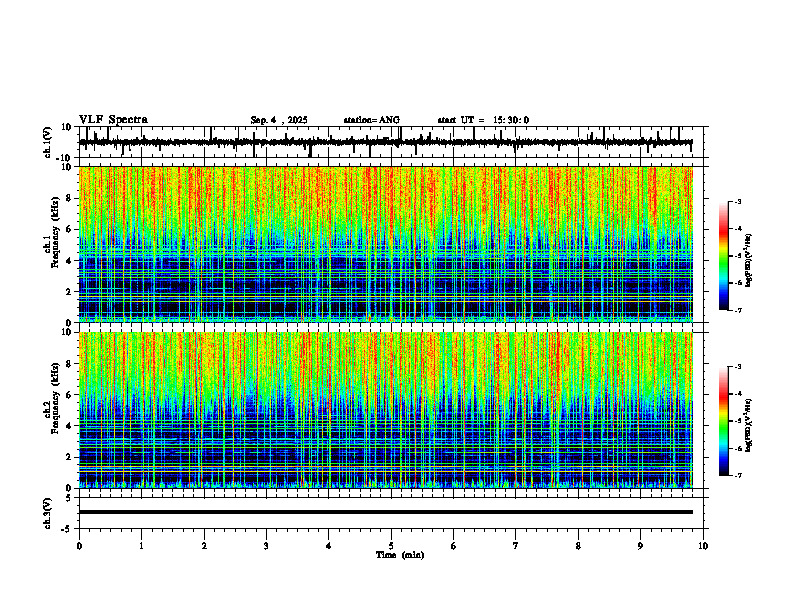Click time-axis tick label '0'
This screenshot has height=612, width=792.
pyautogui.click(x=79, y=546)
